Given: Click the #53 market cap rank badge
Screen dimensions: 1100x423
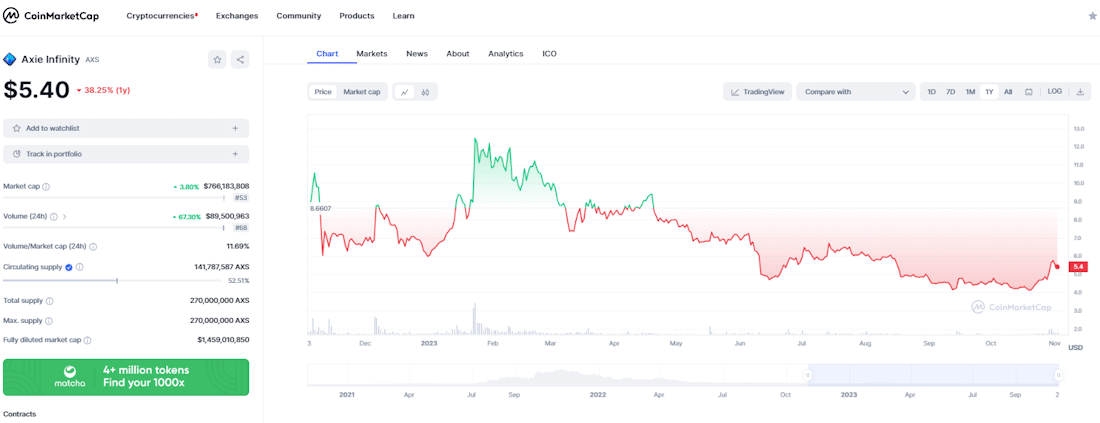Looking at the screenshot, I should coord(242,198).
